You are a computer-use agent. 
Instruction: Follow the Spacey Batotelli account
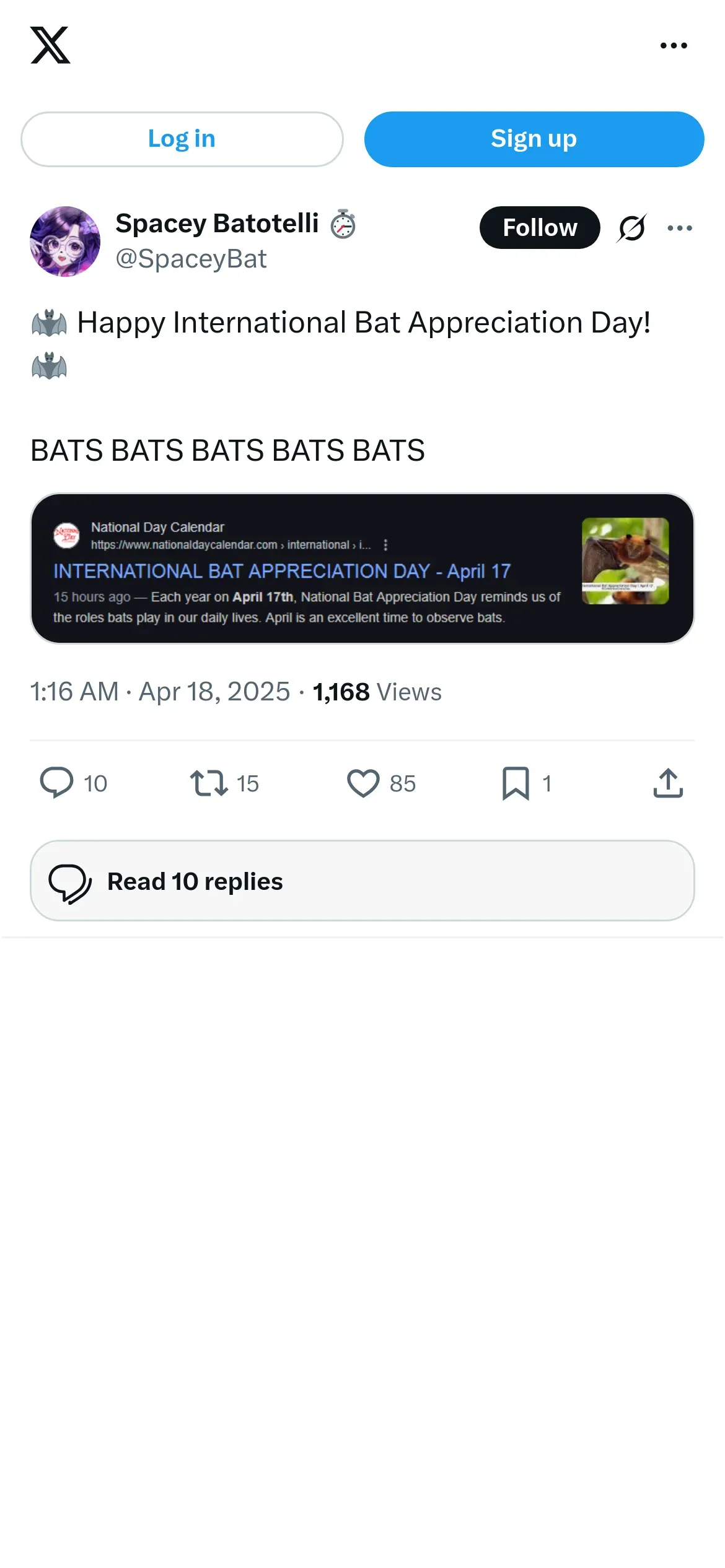539,228
